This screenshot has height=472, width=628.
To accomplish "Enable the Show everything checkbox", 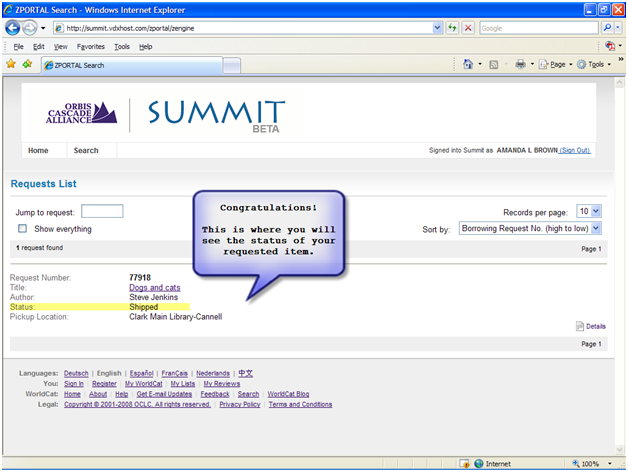I will (21, 228).
